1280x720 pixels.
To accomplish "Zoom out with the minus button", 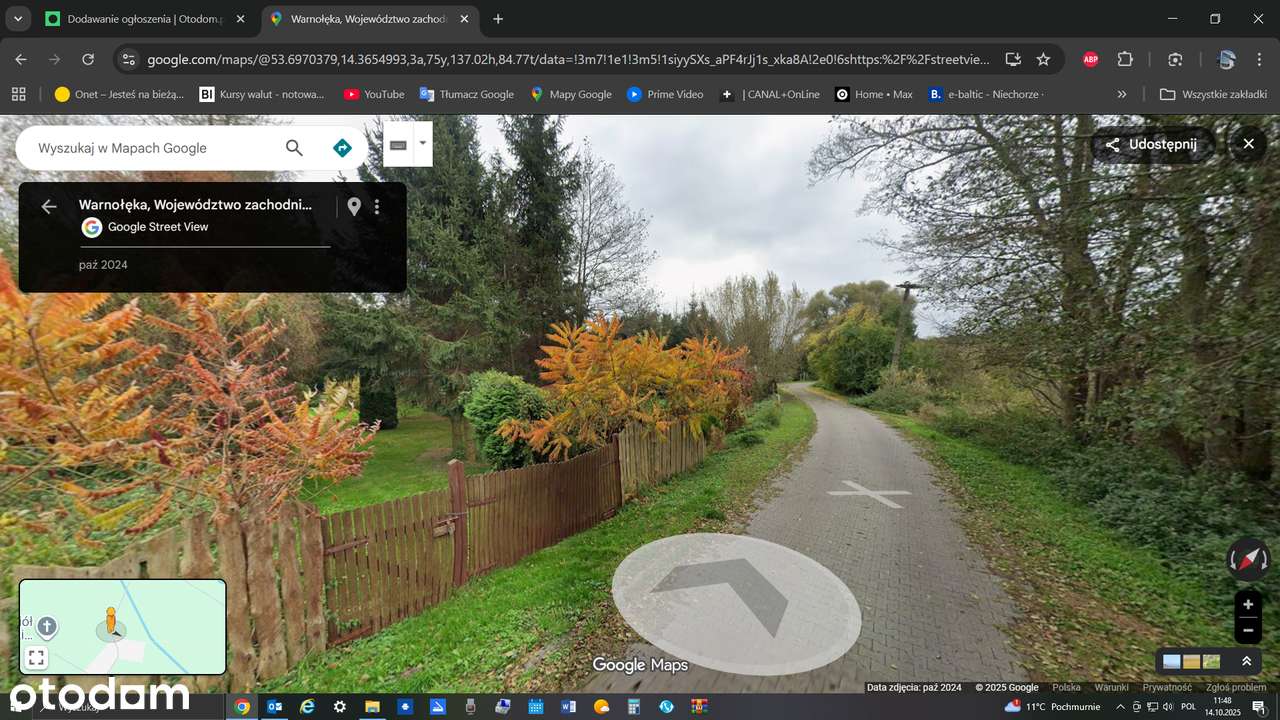I will (x=1248, y=631).
